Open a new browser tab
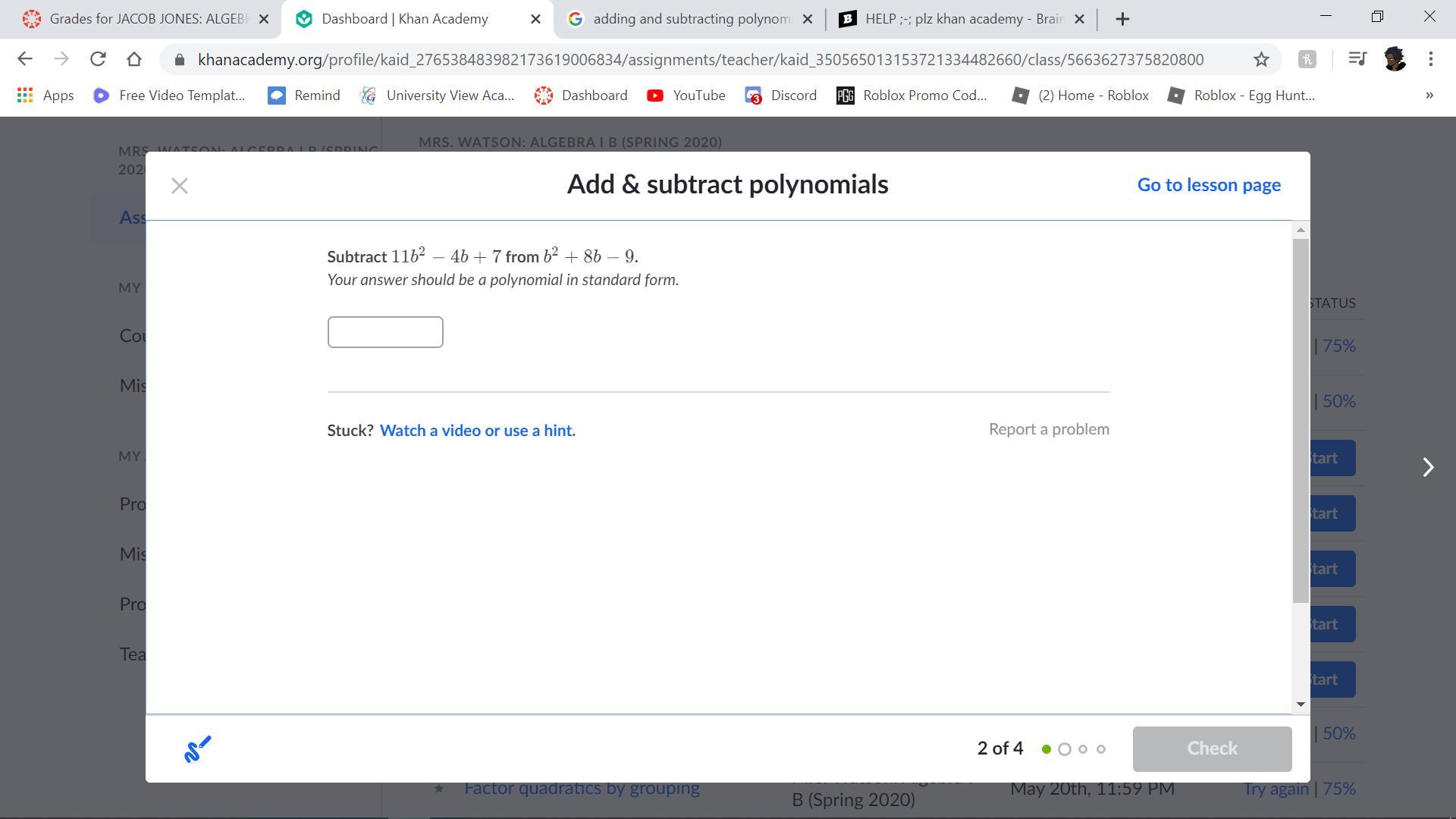This screenshot has height=819, width=1456. click(x=1123, y=19)
